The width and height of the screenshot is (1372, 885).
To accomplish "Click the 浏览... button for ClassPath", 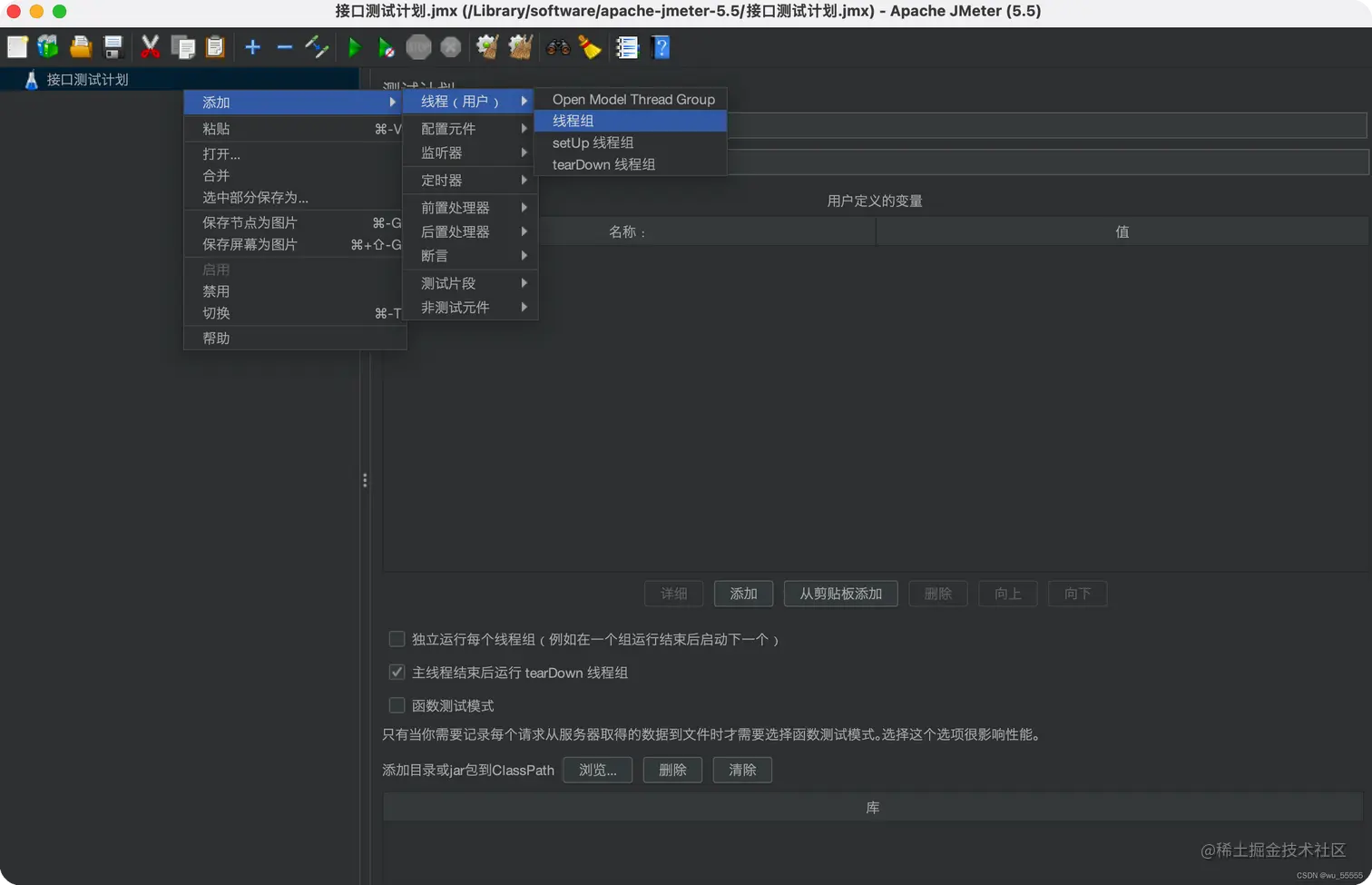I will click(x=597, y=770).
